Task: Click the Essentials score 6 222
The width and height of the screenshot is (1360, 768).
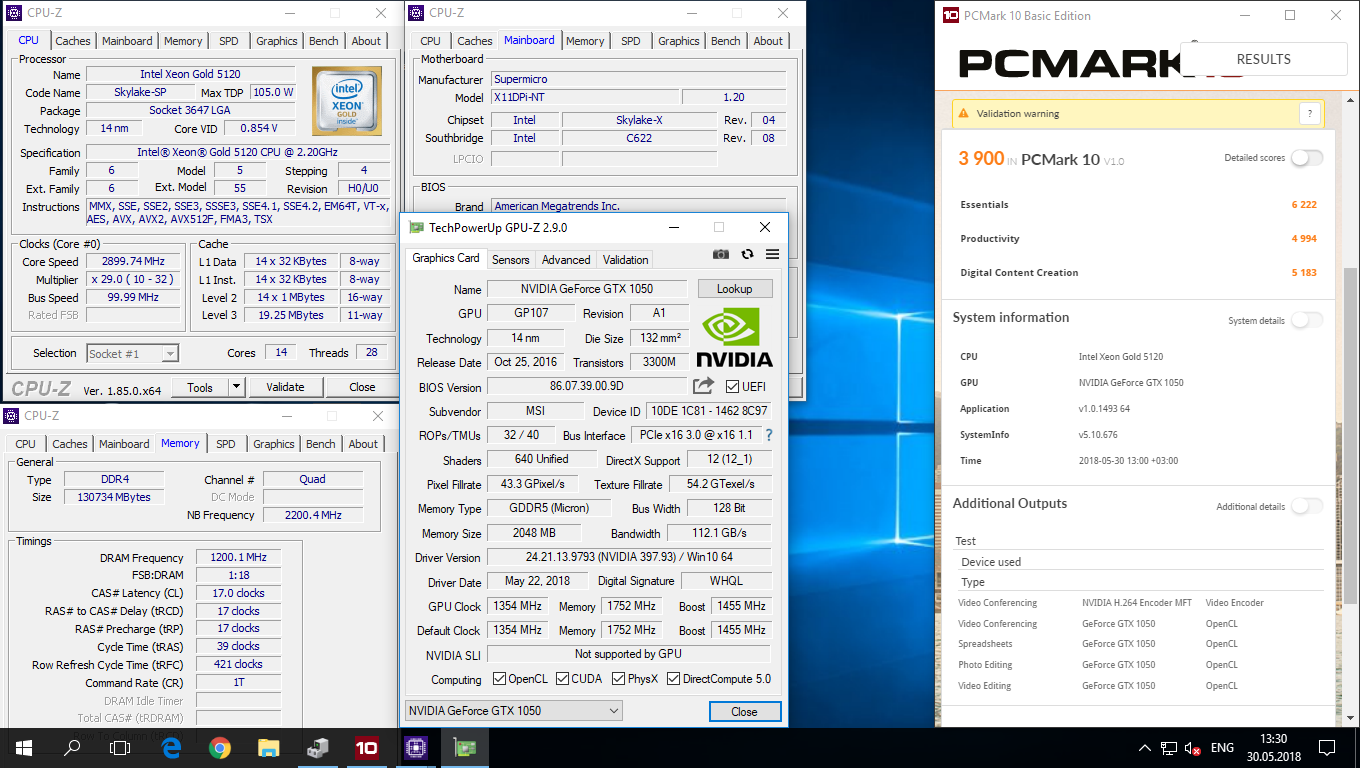Action: (x=1304, y=205)
